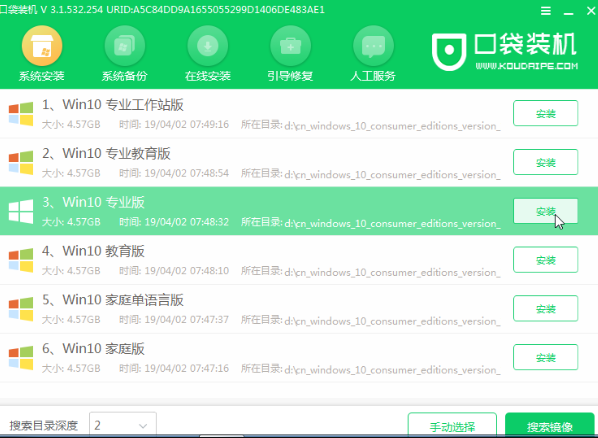Open the 引导修复 boot repair icon
This screenshot has width=598, height=438.
coord(290,46)
